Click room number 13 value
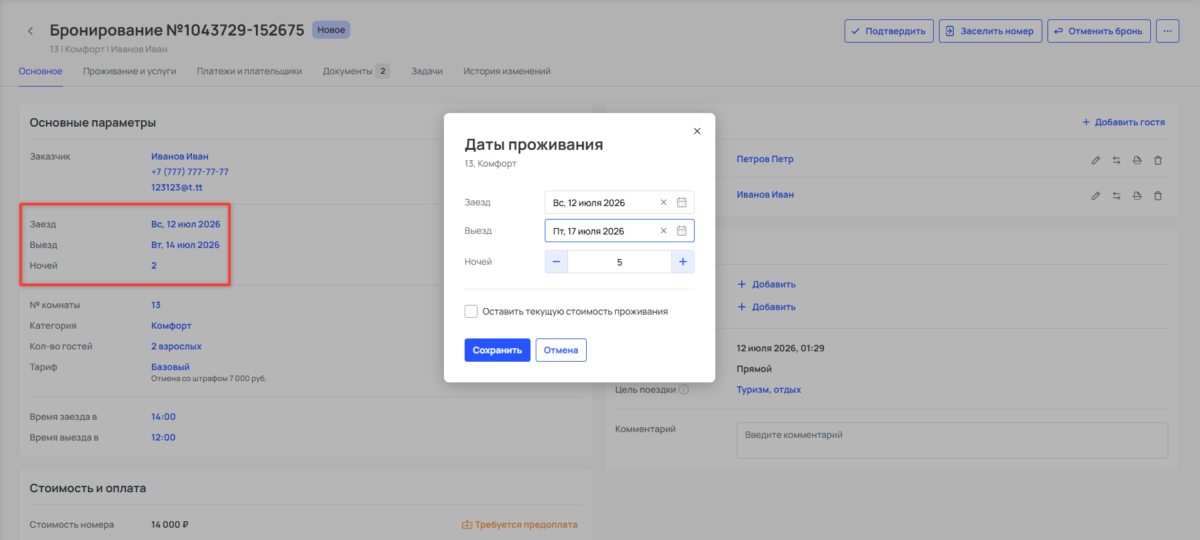The width and height of the screenshot is (1200, 540). (156, 305)
